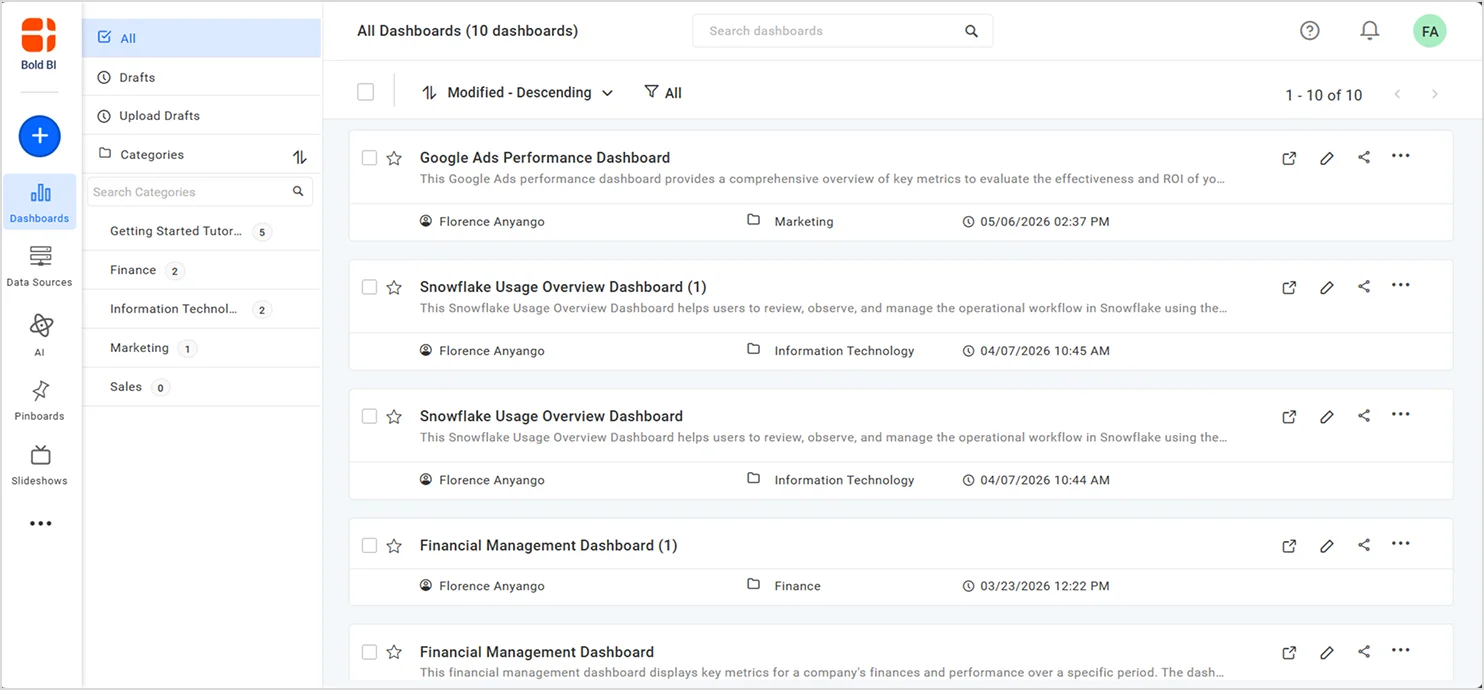Open the notifications bell
This screenshot has height=690, width=1484.
(x=1370, y=31)
